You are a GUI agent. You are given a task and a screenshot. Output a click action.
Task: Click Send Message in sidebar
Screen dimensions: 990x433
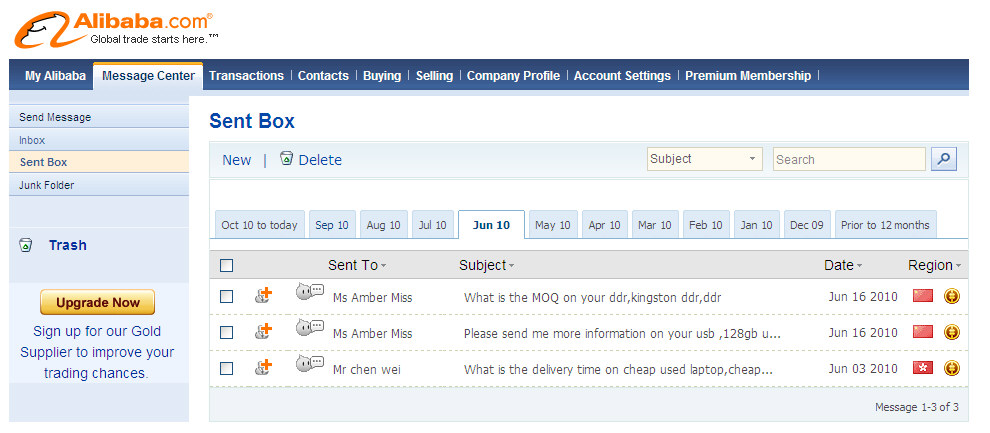coord(99,117)
